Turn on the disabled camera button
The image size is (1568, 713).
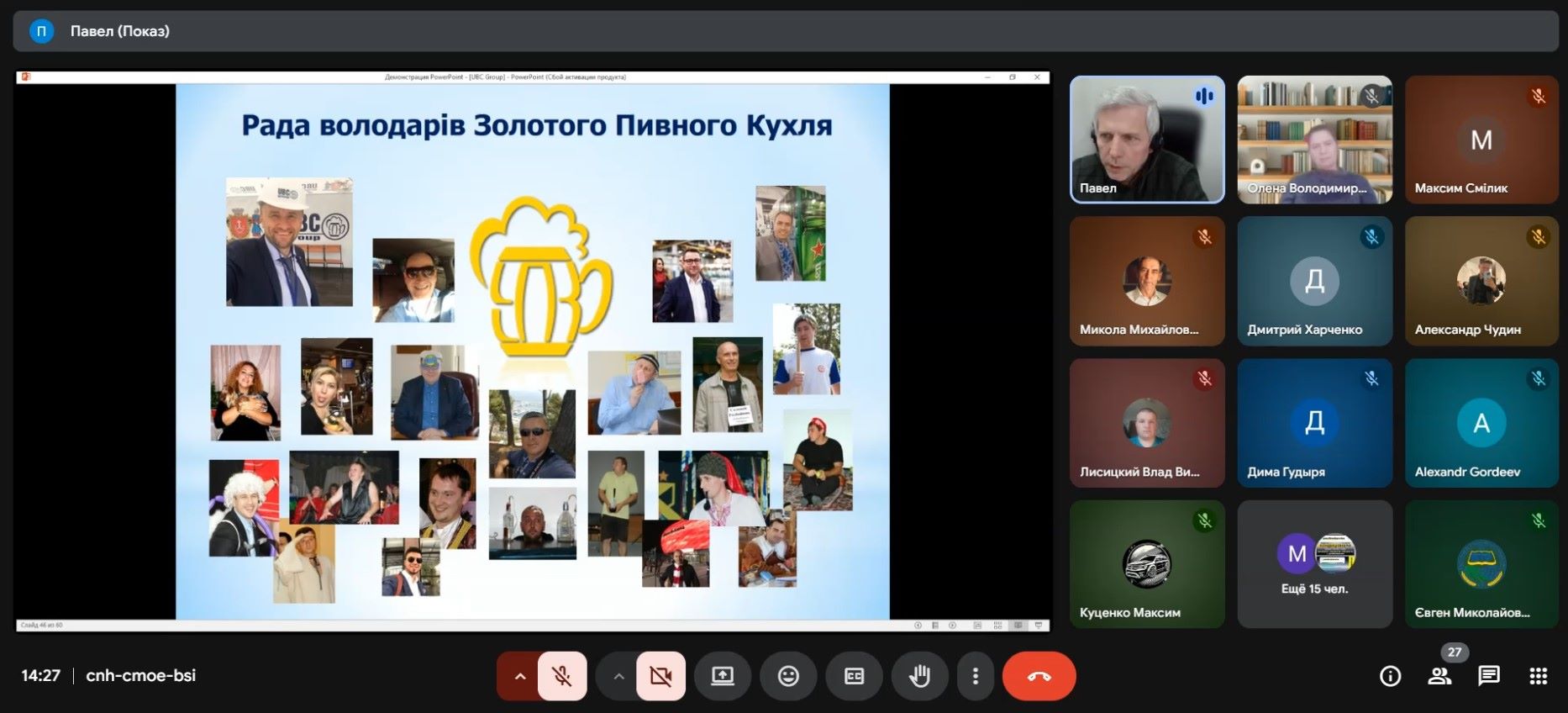click(x=660, y=676)
